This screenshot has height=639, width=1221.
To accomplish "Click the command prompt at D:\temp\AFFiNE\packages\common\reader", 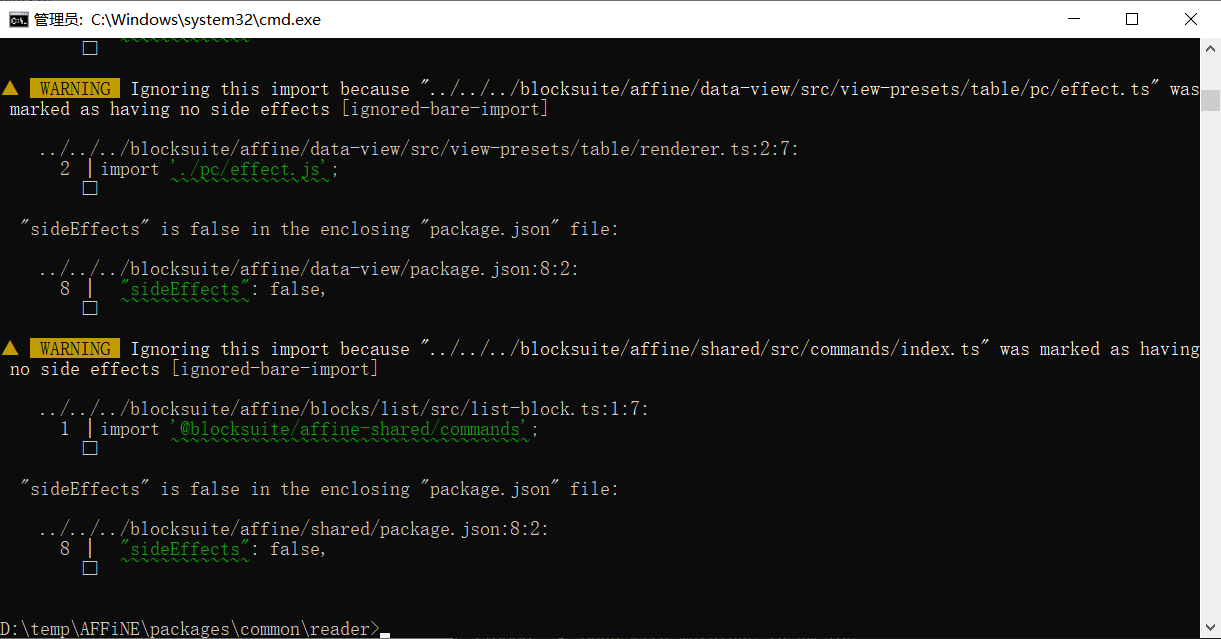I will [190, 629].
